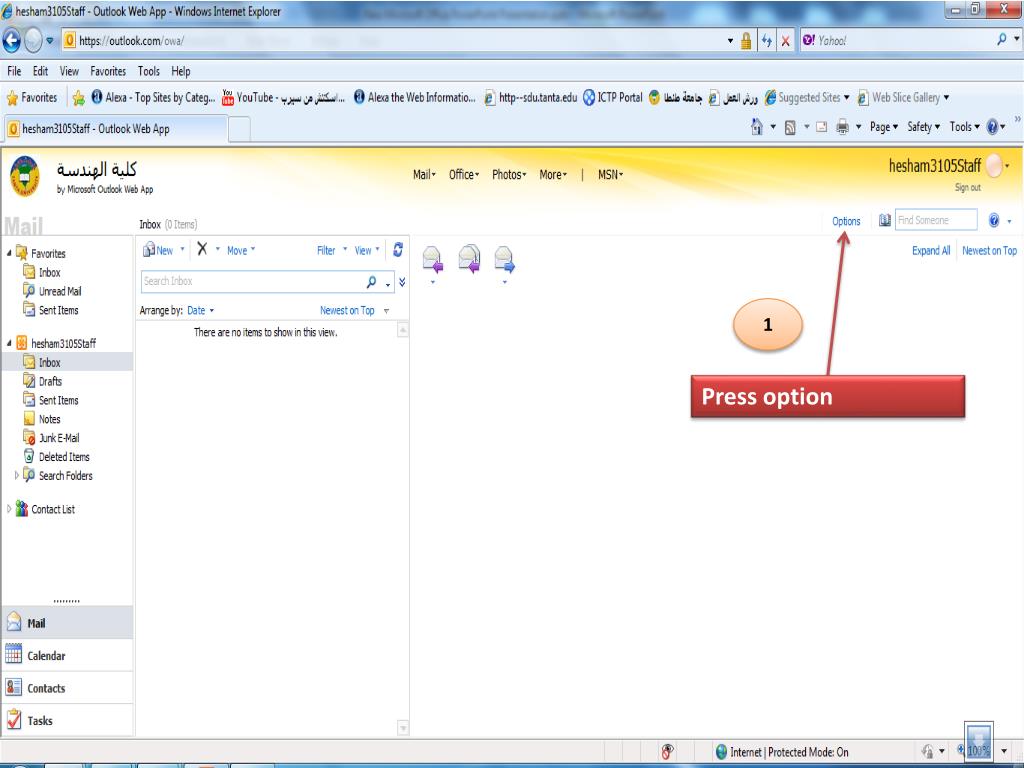The height and width of the screenshot is (768, 1024).
Task: Click the Options link
Action: point(846,222)
